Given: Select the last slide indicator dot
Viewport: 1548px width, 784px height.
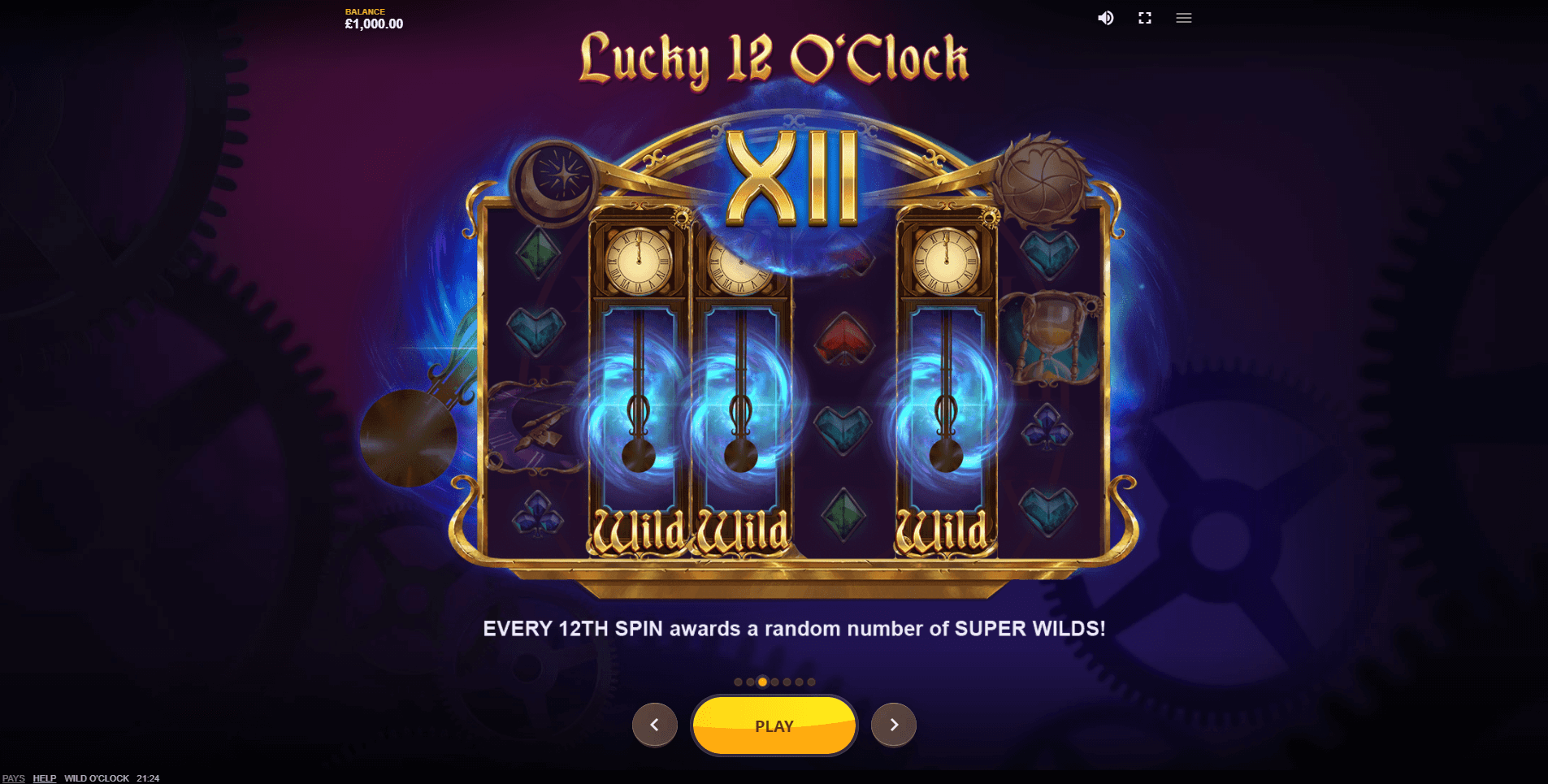Looking at the screenshot, I should 811,682.
